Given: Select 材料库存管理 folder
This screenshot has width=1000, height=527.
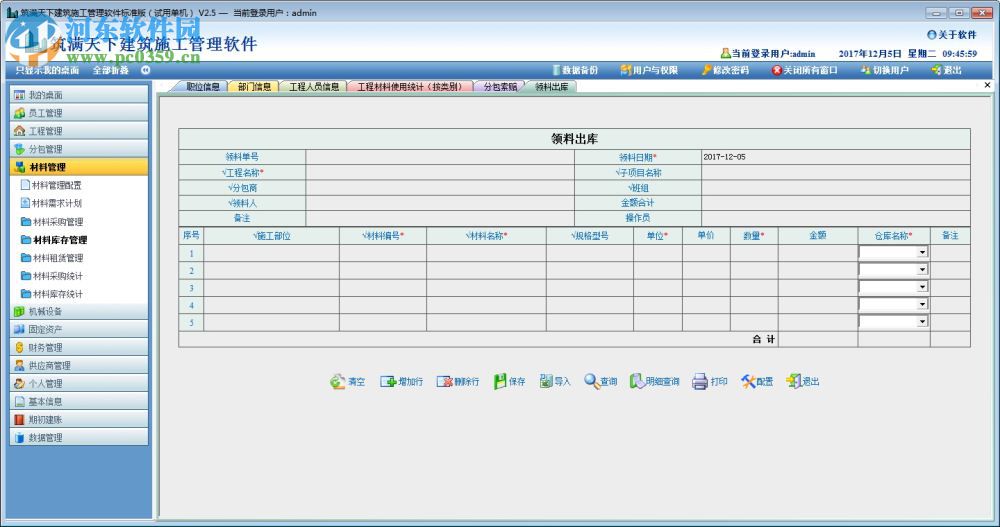Looking at the screenshot, I should pos(54,240).
